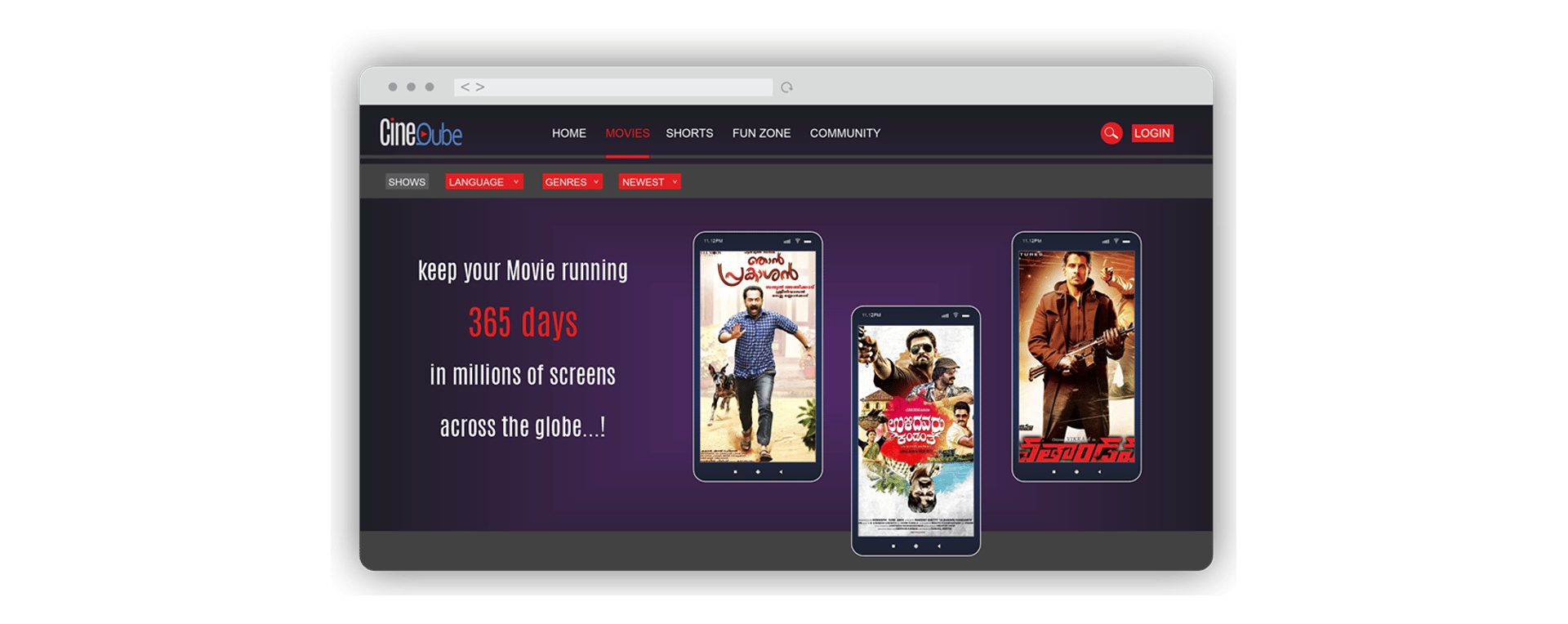Click the "across the globe...!" text
This screenshot has height=624, width=1568.
(x=523, y=426)
